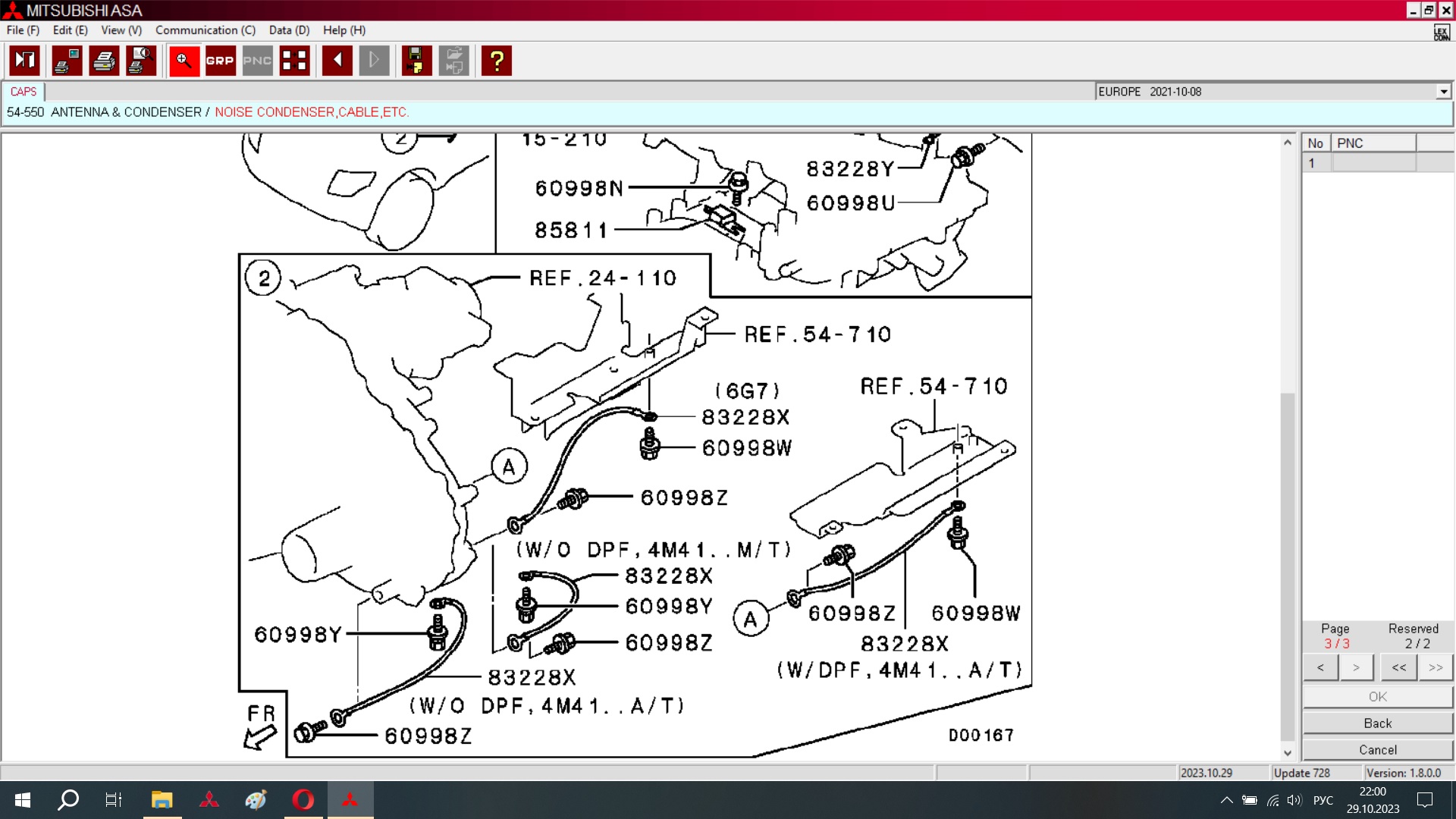Go to previous with left arrow icon

tap(337, 61)
